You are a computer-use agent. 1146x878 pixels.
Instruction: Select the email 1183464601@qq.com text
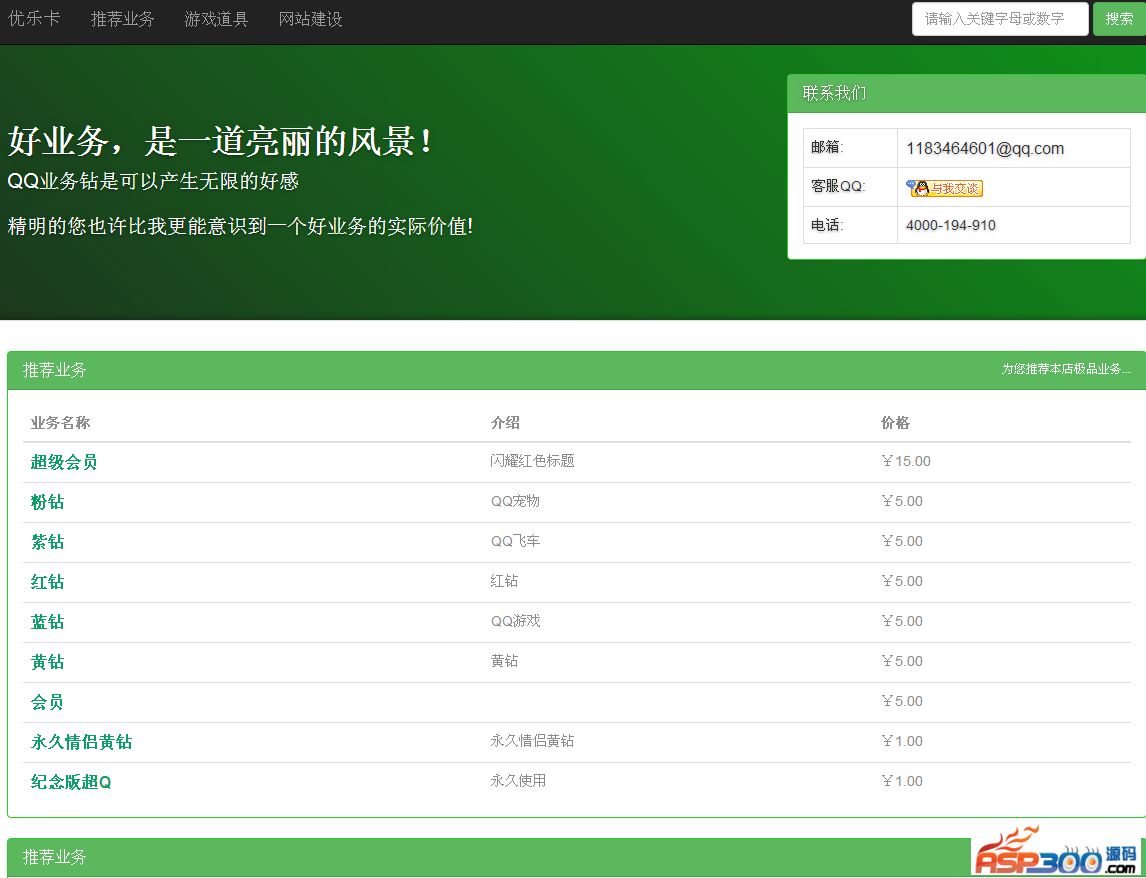coord(984,148)
